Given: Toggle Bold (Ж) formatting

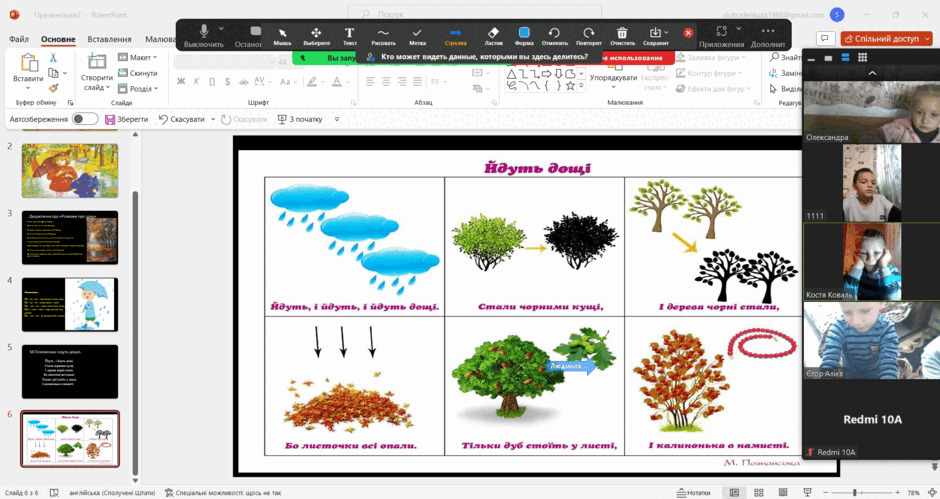Looking at the screenshot, I should pos(181,82).
